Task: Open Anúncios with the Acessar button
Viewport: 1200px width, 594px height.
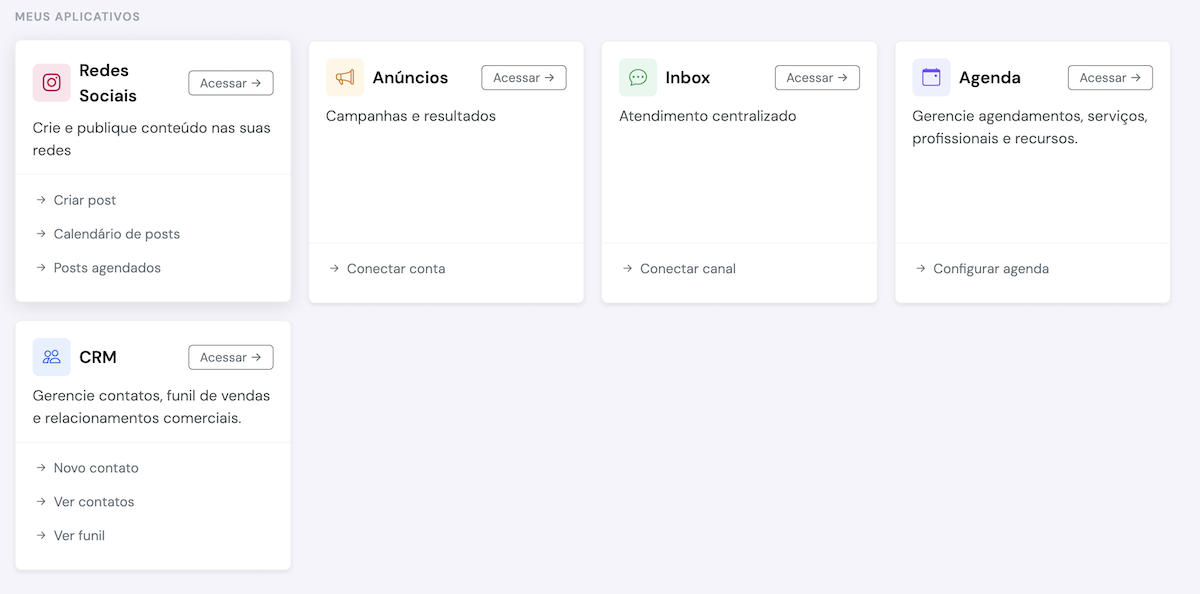Action: pos(524,77)
